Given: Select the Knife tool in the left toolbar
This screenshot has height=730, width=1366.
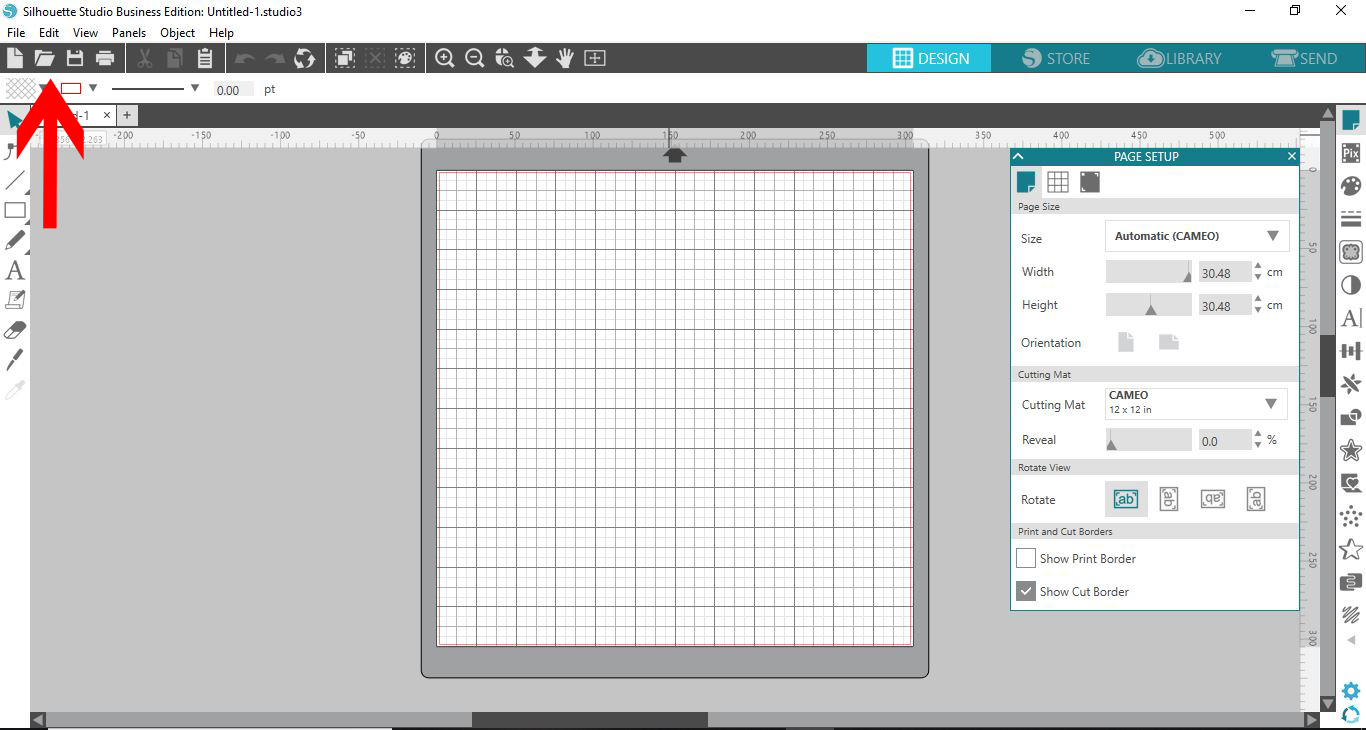Looking at the screenshot, I should [x=15, y=360].
